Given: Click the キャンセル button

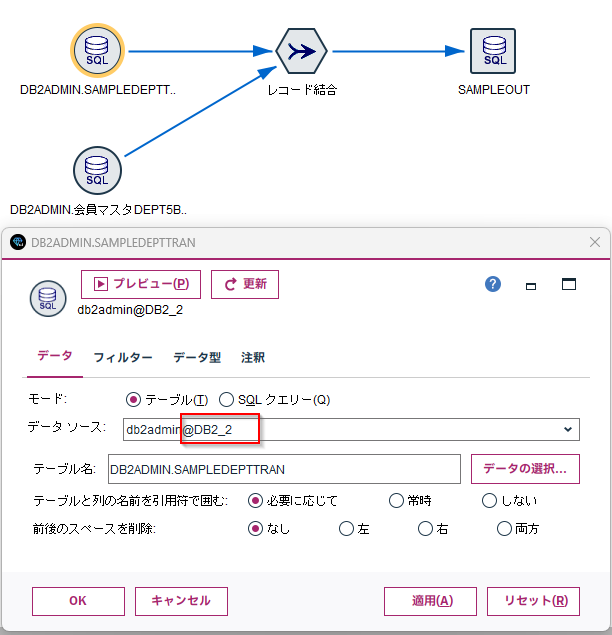Looking at the screenshot, I should (x=181, y=601).
